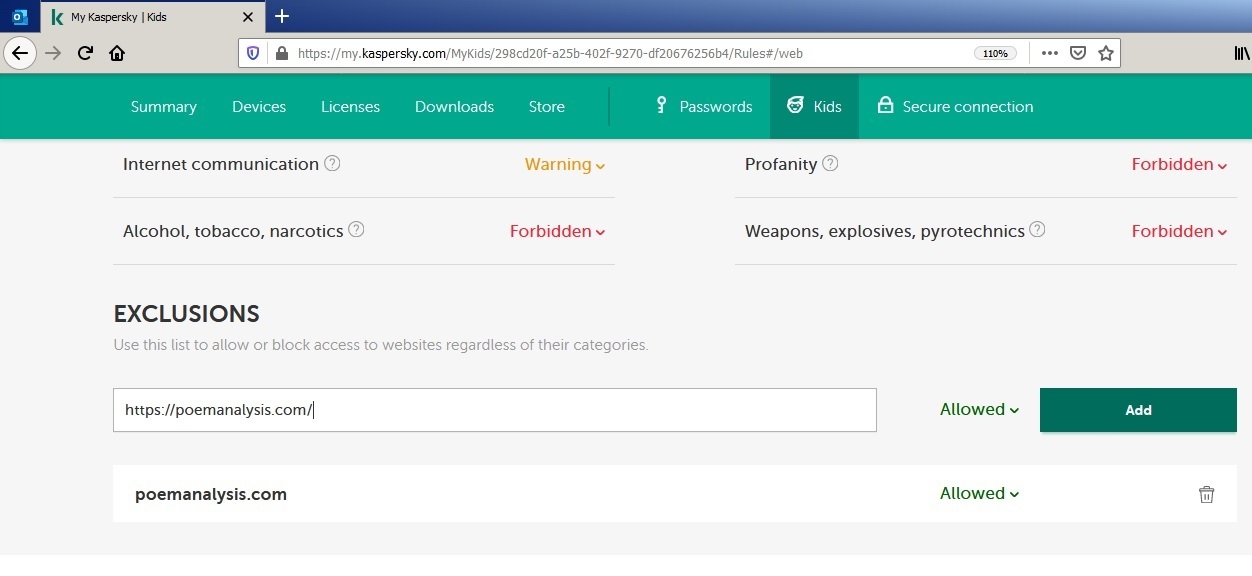1252x576 pixels.
Task: Click the poemanalysis.com list entry
Action: (211, 494)
